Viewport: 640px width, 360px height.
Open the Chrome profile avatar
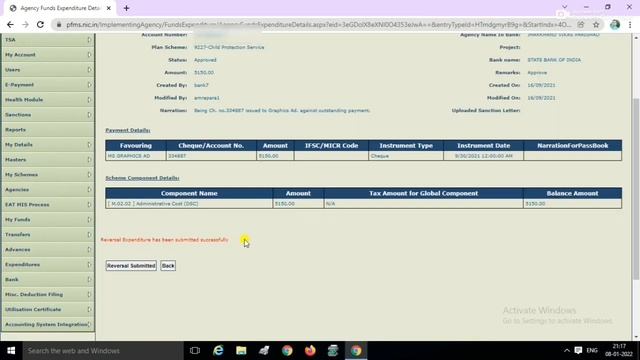click(x=615, y=24)
